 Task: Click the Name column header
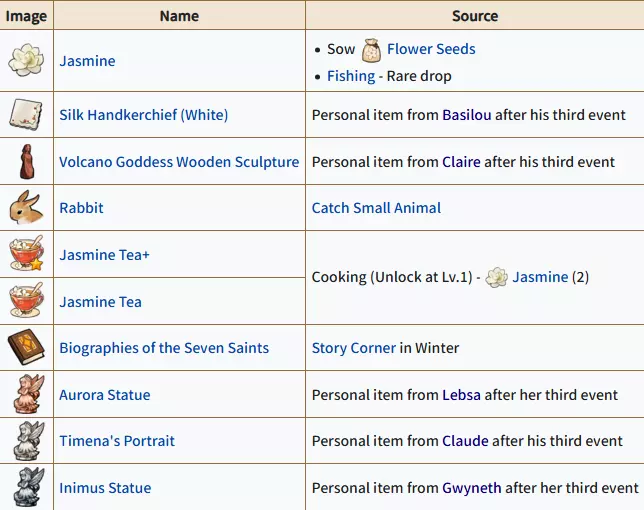(x=179, y=16)
